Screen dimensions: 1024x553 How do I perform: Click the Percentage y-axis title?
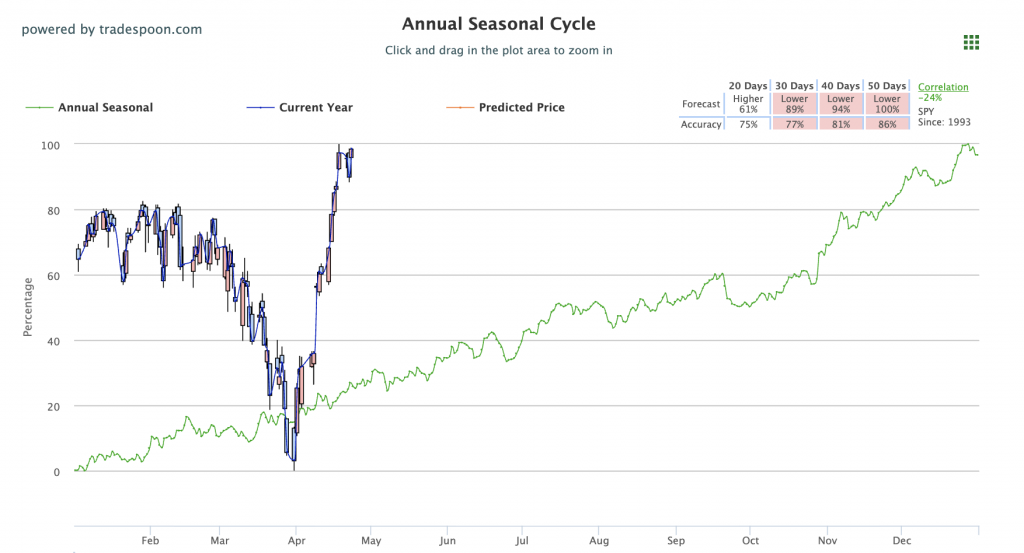[29, 308]
